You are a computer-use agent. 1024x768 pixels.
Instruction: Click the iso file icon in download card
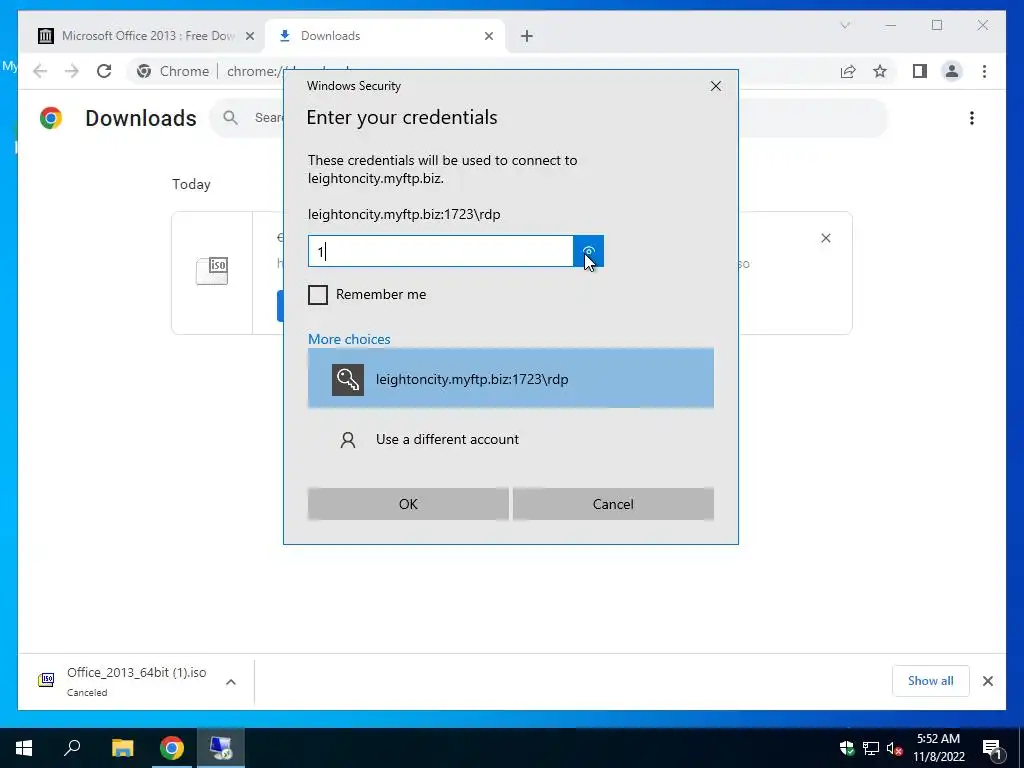click(212, 270)
